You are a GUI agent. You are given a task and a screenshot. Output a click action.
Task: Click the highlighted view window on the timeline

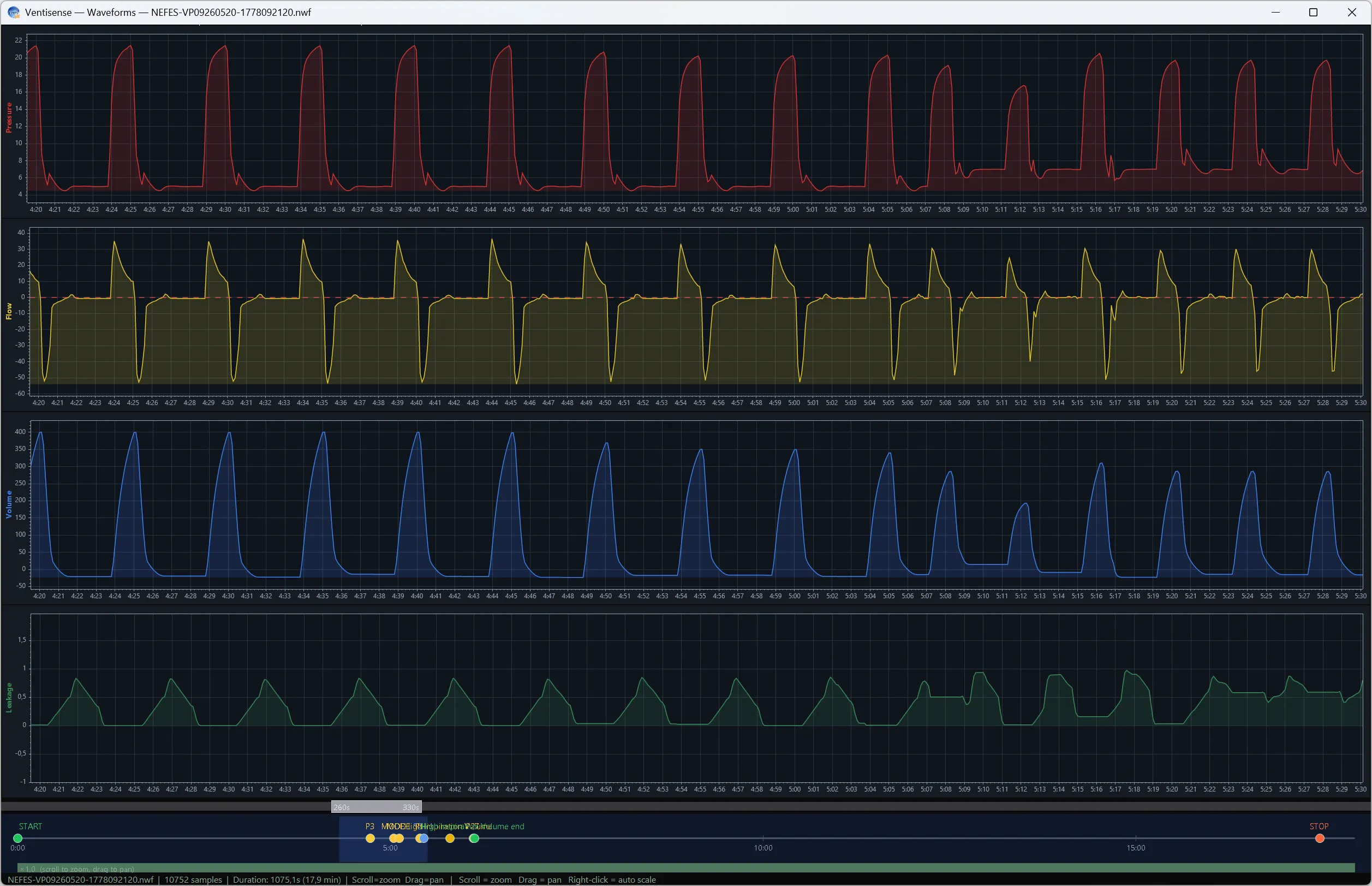[383, 839]
